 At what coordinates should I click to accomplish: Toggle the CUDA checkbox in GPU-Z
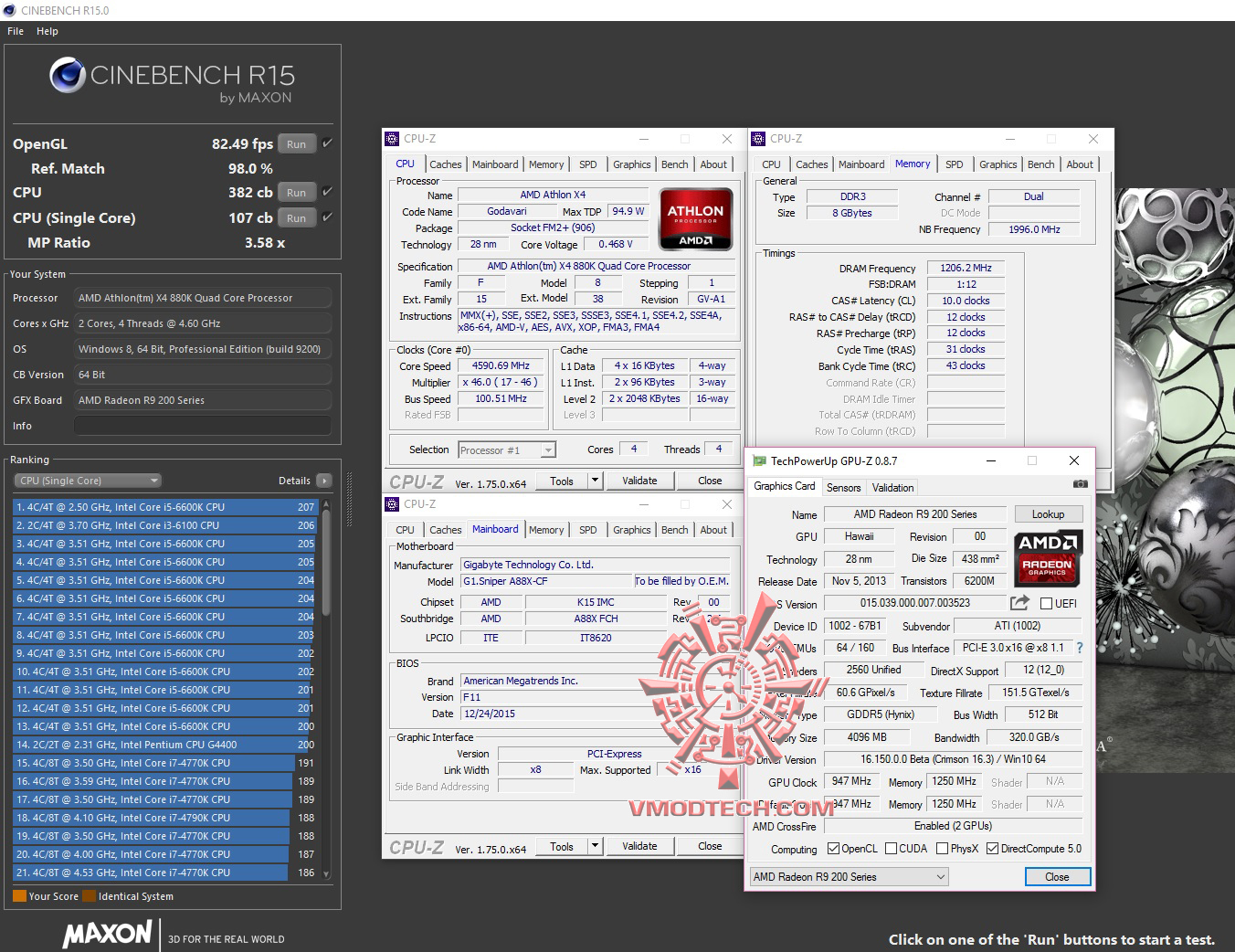[x=891, y=849]
